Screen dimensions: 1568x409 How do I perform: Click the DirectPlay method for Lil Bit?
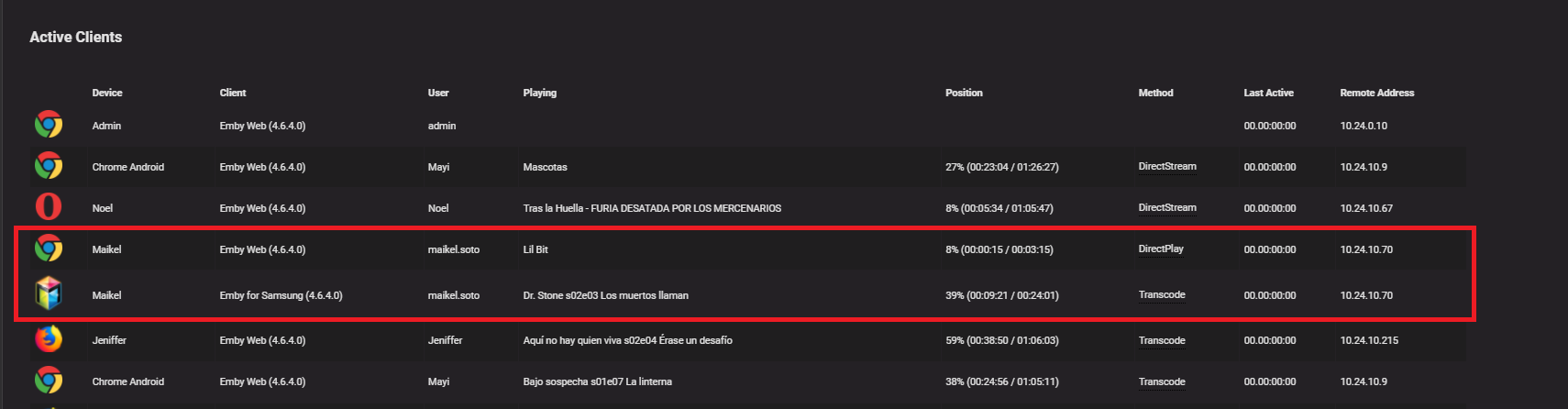(1160, 249)
